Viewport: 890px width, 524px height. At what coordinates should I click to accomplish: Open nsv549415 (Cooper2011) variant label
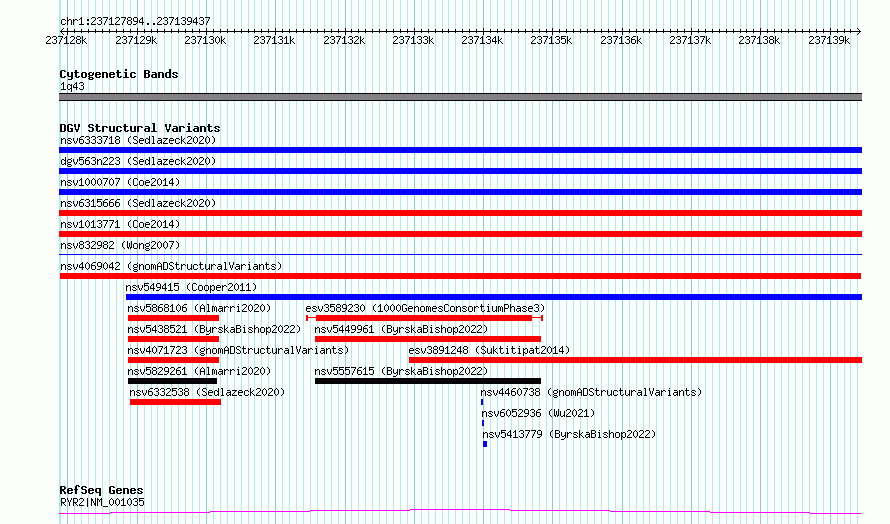(x=191, y=287)
